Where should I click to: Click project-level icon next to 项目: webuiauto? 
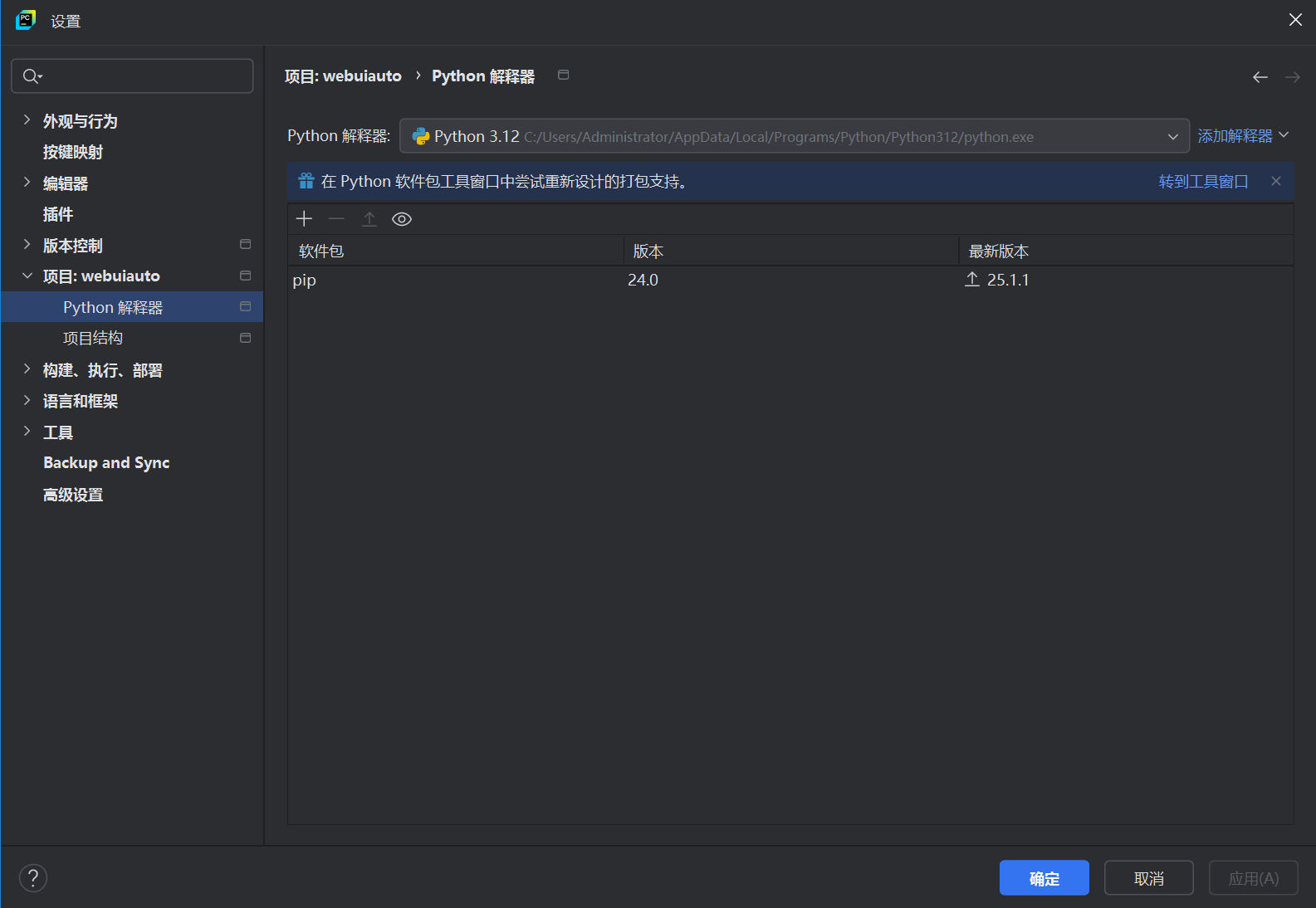click(x=245, y=276)
